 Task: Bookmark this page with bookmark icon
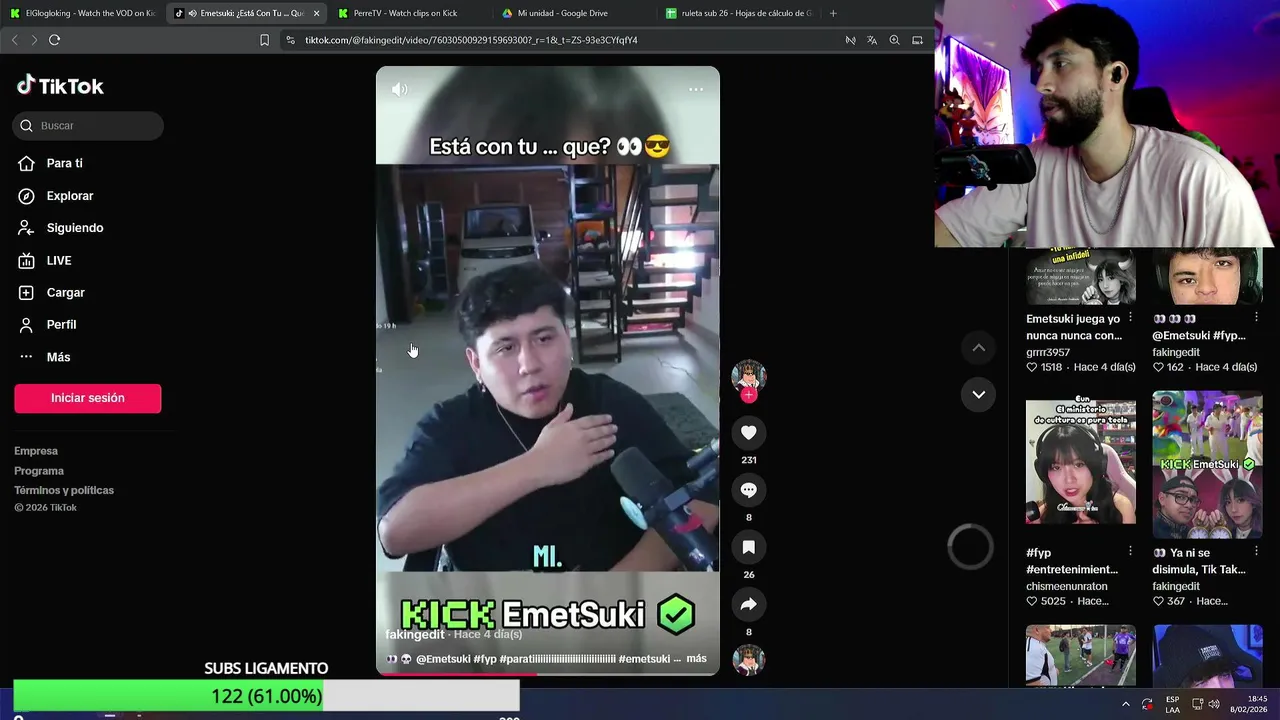[x=264, y=40]
